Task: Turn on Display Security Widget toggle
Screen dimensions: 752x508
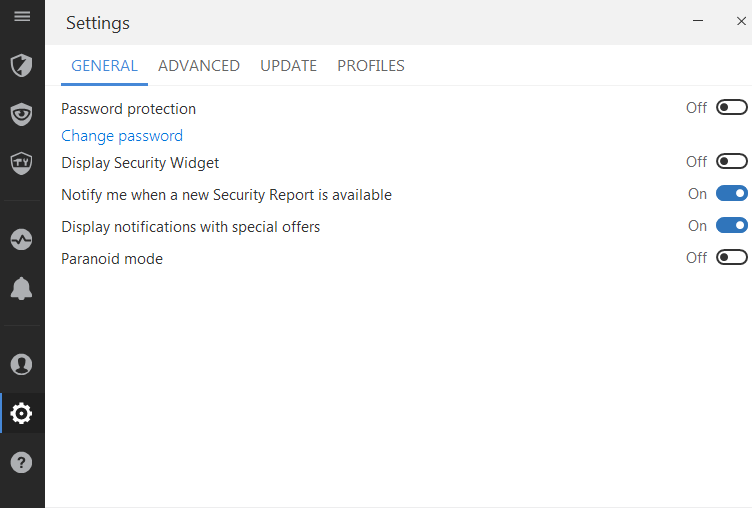Action: [x=731, y=162]
